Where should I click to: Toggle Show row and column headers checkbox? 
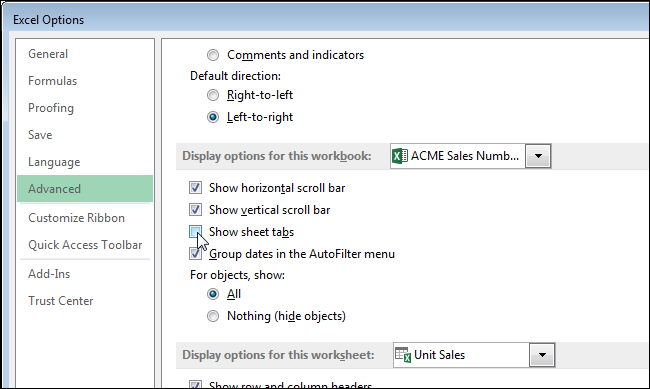coord(195,384)
